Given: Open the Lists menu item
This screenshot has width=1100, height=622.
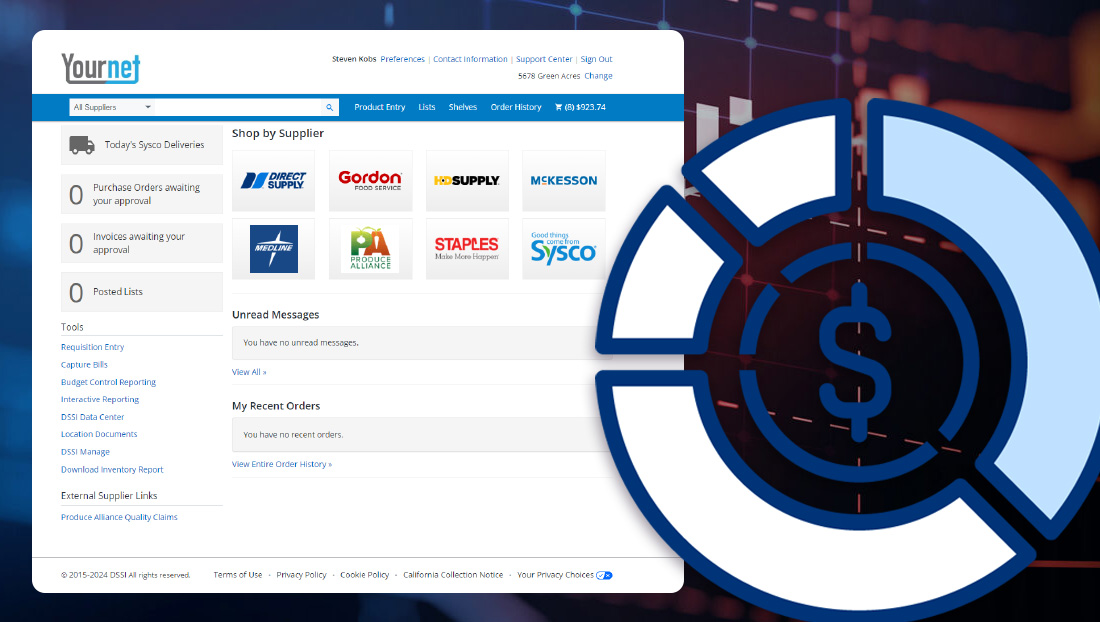Looking at the screenshot, I should point(427,107).
